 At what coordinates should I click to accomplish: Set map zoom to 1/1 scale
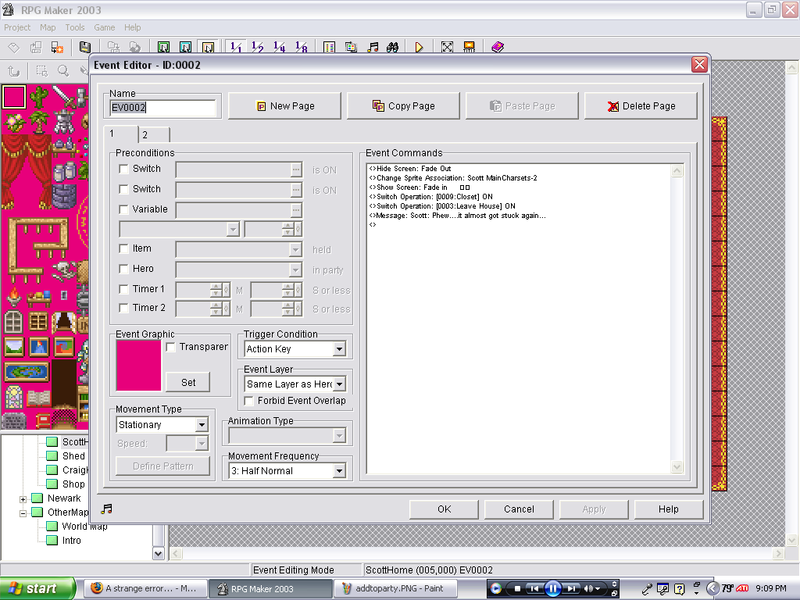point(236,47)
